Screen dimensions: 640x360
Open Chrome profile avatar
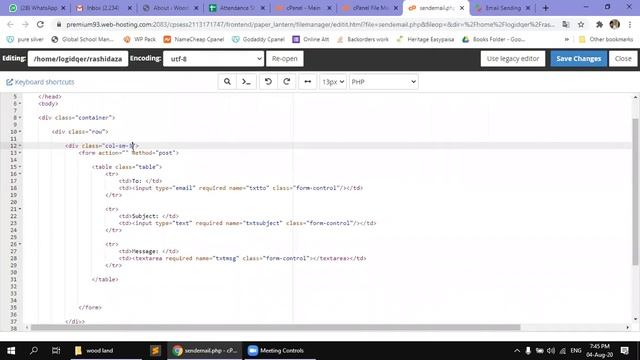point(614,24)
